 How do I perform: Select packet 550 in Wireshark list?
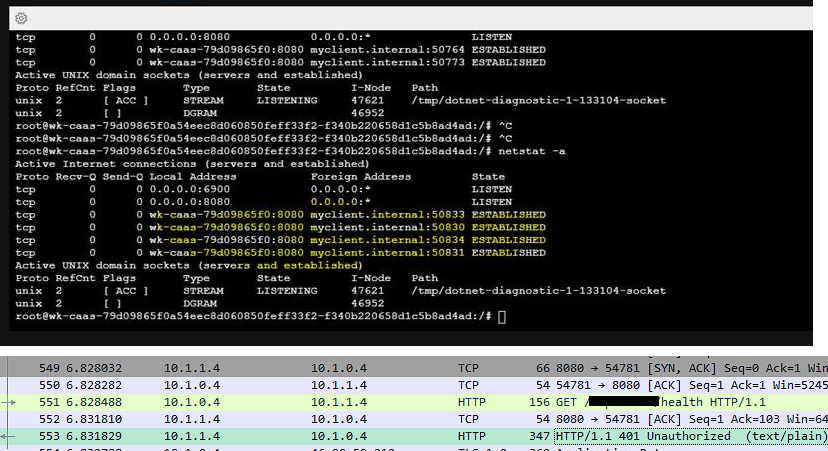point(414,385)
